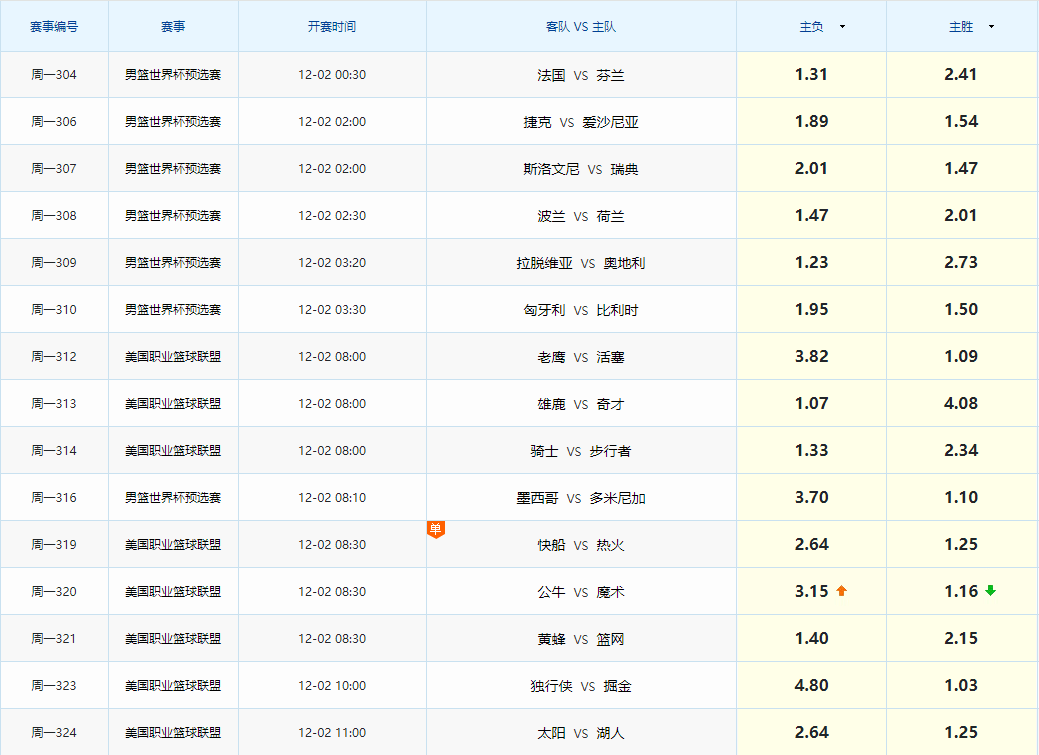Select 主负 odds 1.07 for 雄鹿 VS 奇才
This screenshot has width=1039, height=755.
tap(811, 404)
